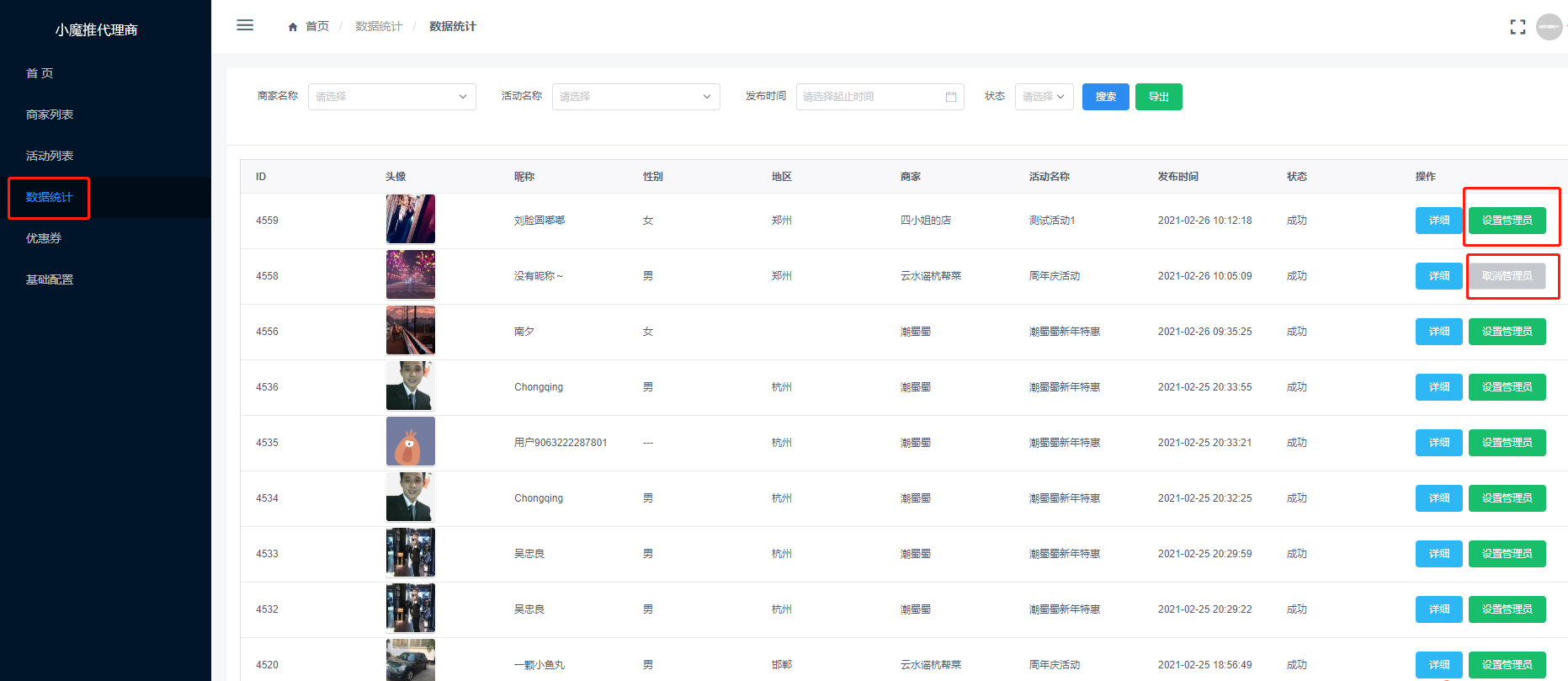Collapse sidebar with hamburger menu icon
Image resolution: width=1568 pixels, height=681 pixels.
click(x=245, y=25)
